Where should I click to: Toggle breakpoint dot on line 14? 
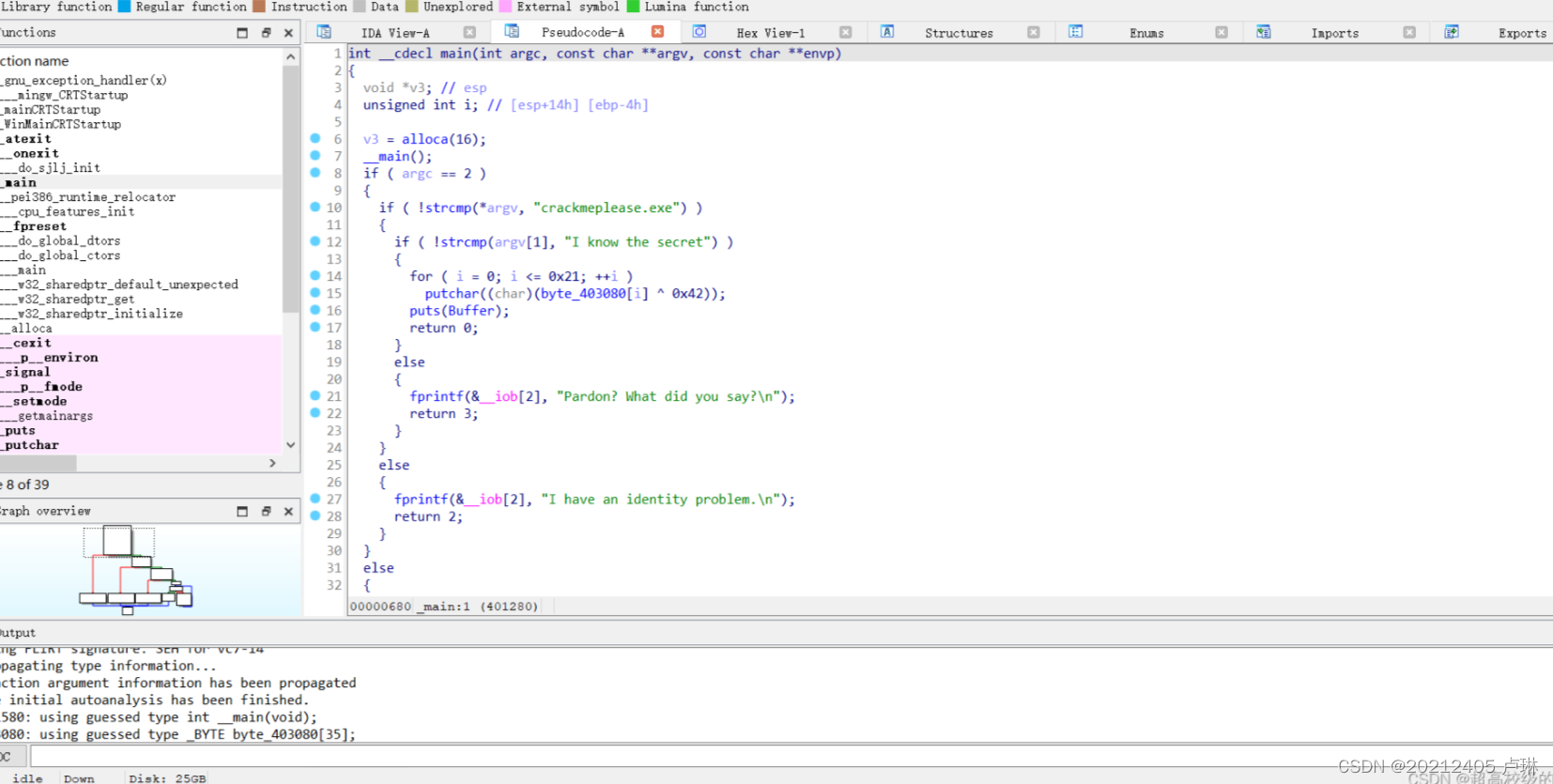(315, 275)
